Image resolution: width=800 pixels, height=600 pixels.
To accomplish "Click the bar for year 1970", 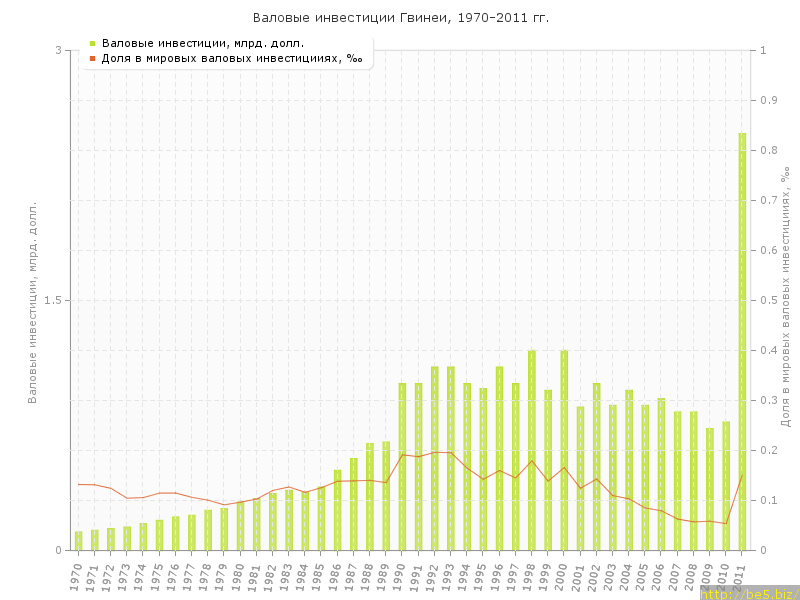I will pos(78,540).
